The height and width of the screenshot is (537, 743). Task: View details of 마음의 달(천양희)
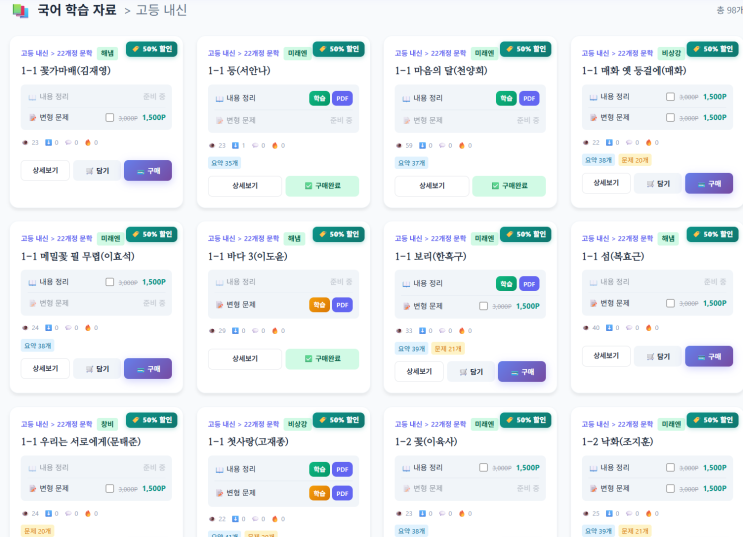pyautogui.click(x=431, y=186)
